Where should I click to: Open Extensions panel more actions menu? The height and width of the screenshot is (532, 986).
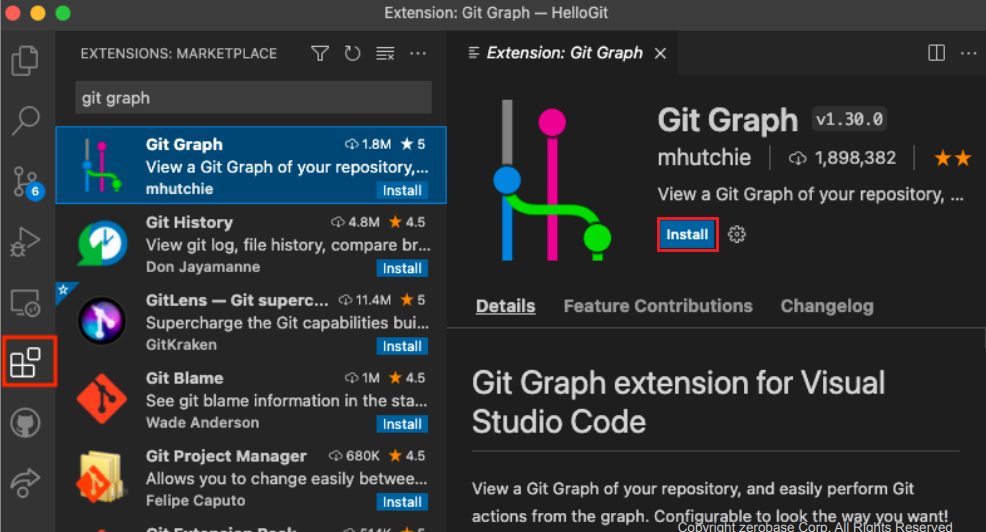(x=418, y=53)
